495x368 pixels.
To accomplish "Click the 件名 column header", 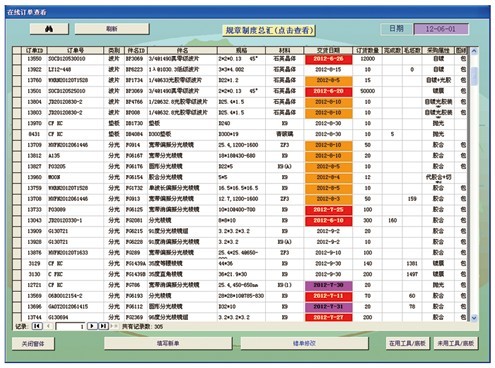I will click(182, 50).
